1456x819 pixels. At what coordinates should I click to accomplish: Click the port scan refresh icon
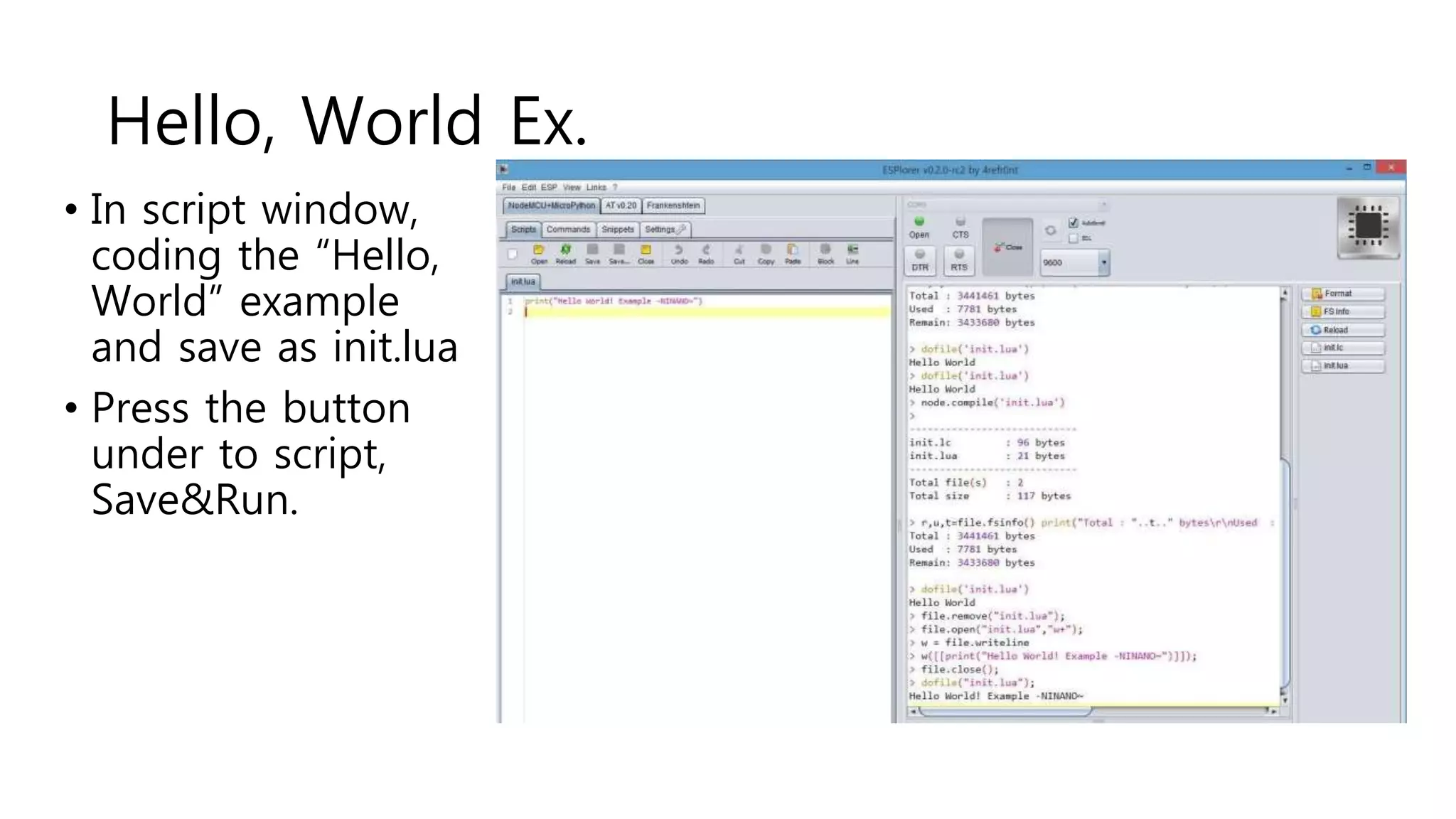pos(1050,230)
